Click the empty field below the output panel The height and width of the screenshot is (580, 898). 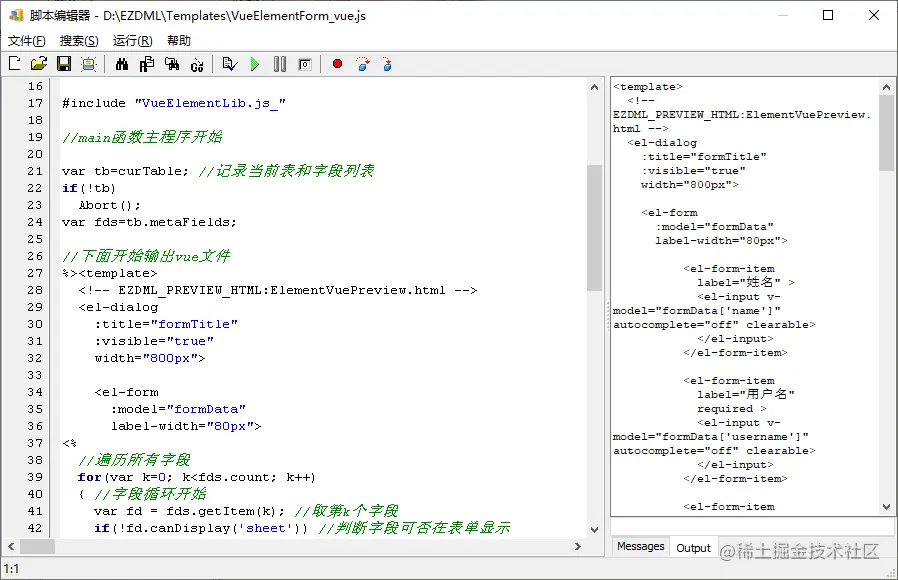pyautogui.click(x=753, y=526)
